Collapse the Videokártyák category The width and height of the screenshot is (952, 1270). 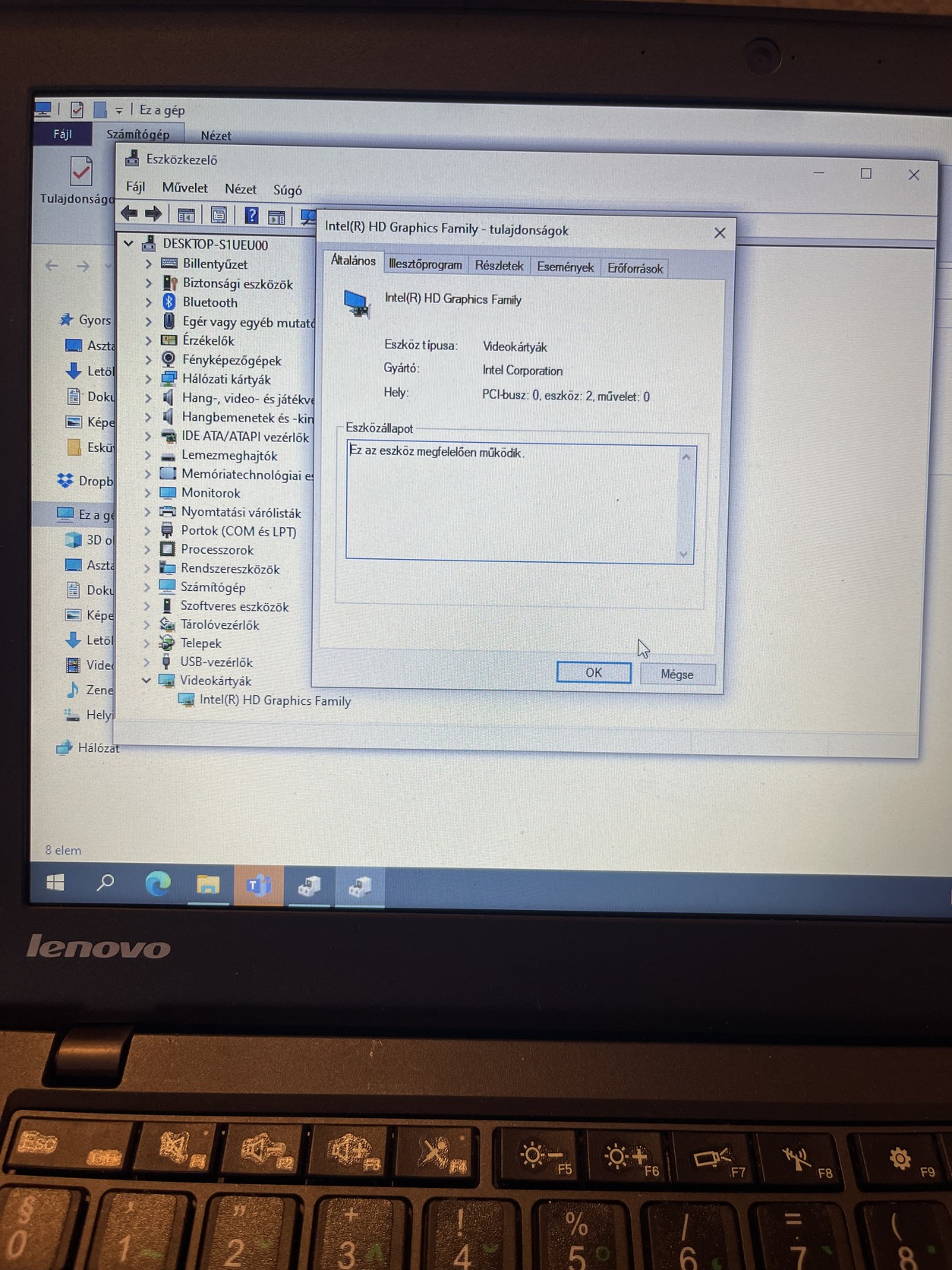click(x=146, y=681)
